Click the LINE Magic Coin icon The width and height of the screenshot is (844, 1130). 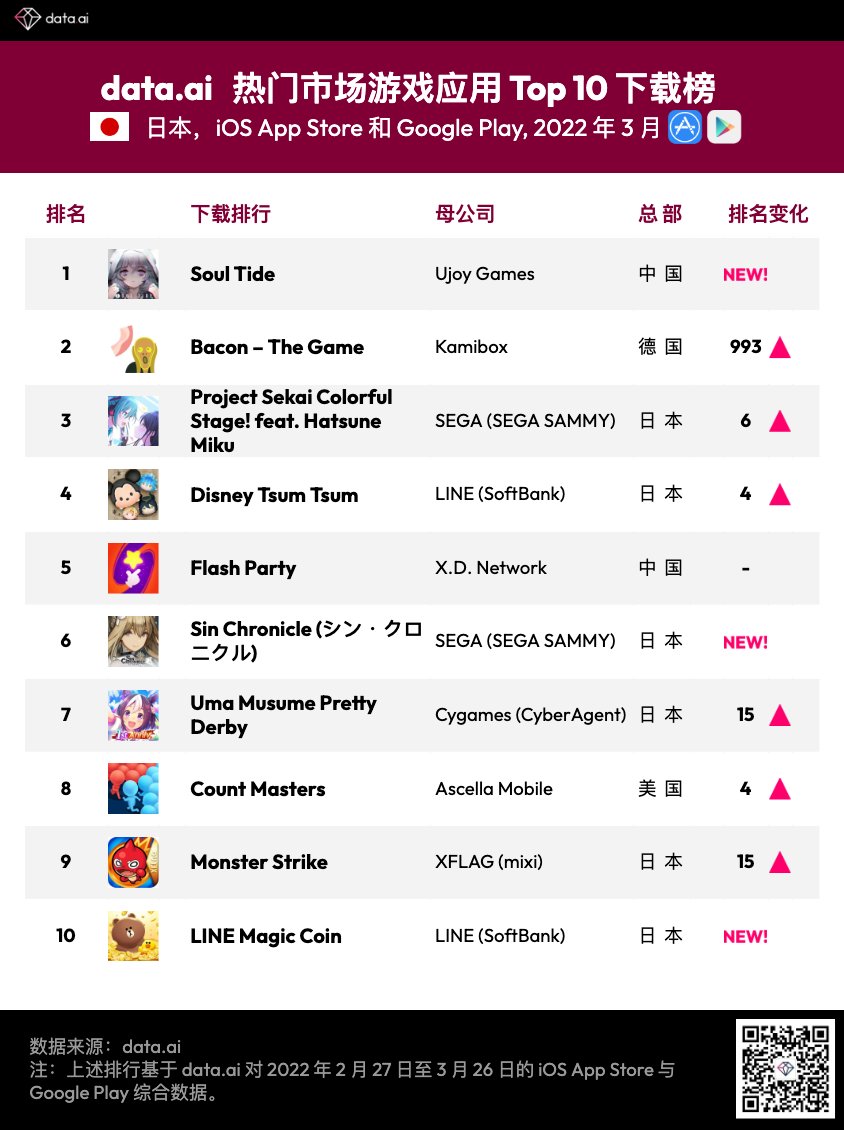point(133,936)
